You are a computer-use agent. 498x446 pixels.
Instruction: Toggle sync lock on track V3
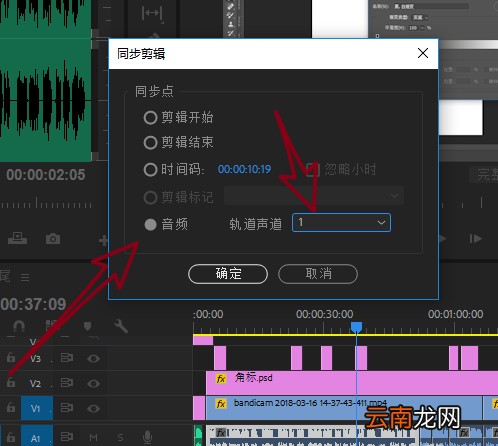coord(67,358)
